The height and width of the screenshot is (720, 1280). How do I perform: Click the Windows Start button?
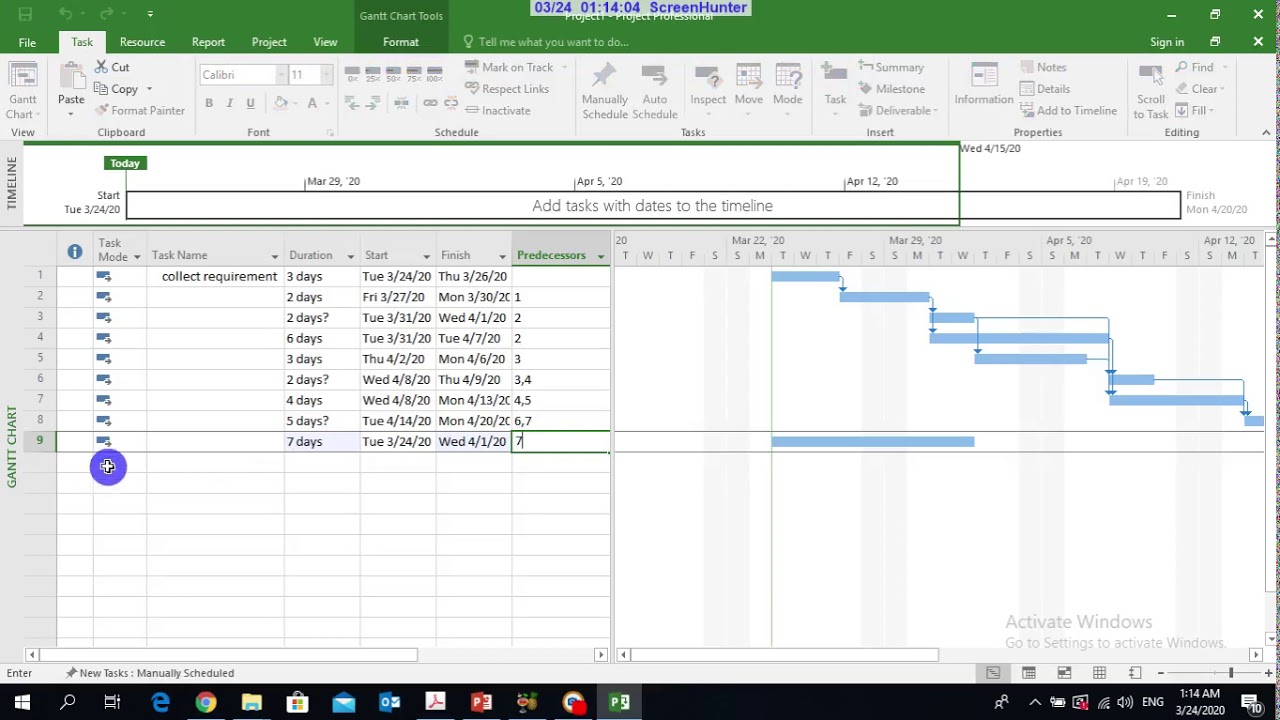pyautogui.click(x=22, y=702)
